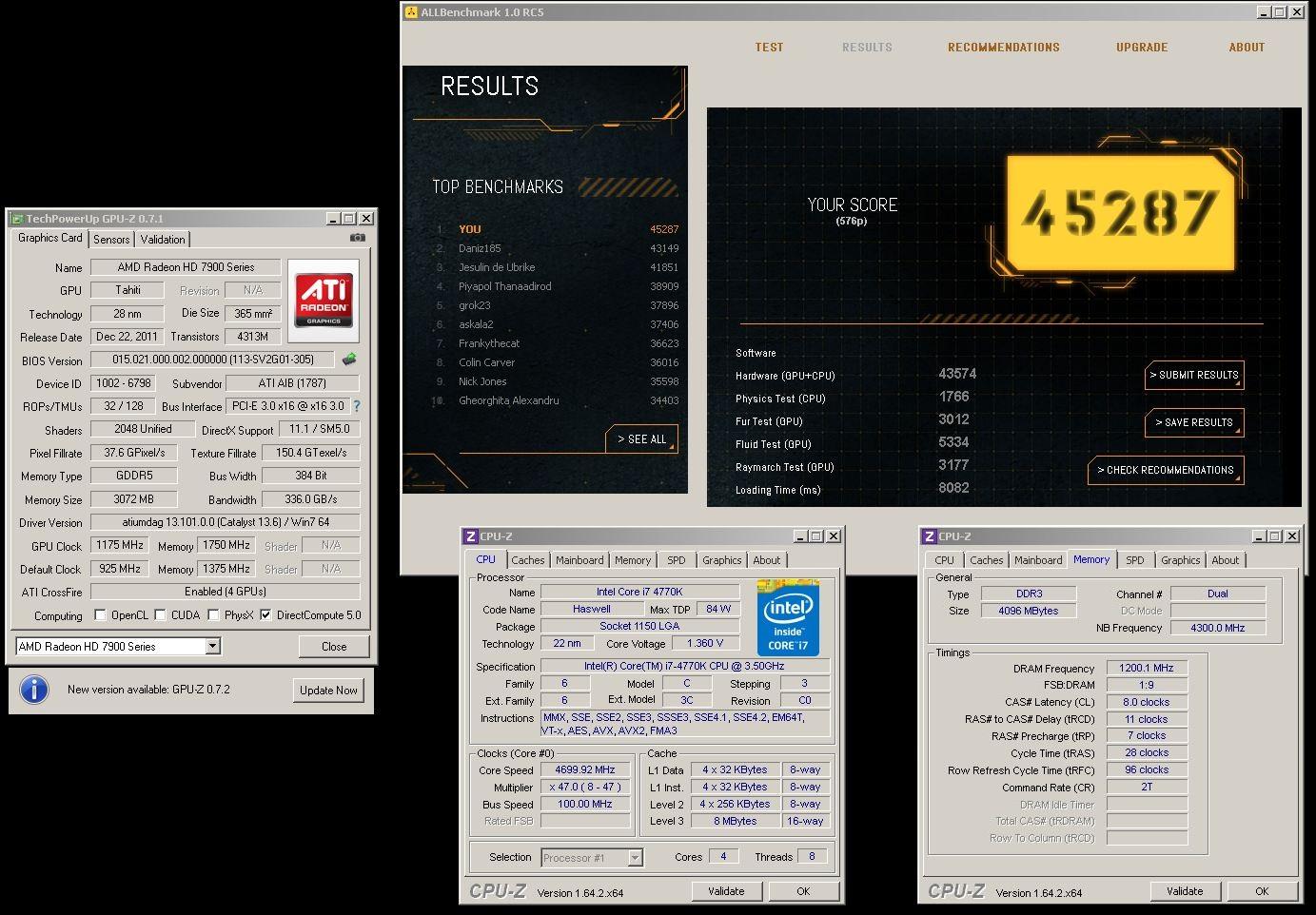Click the yellow 45287 score badge
Viewport: 1316px width, 915px height.
click(1121, 212)
